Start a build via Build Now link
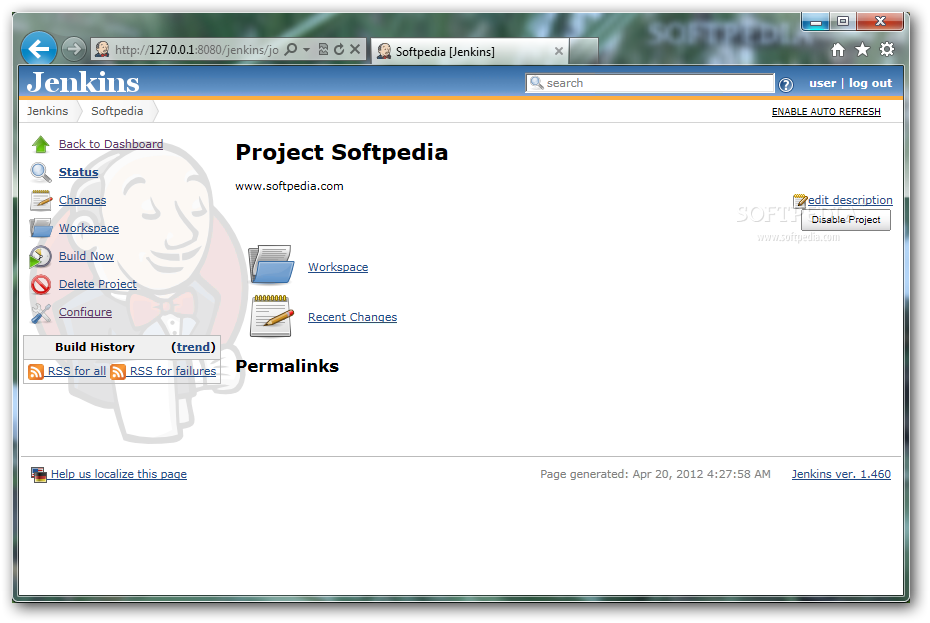The width and height of the screenshot is (930, 623). tap(87, 256)
